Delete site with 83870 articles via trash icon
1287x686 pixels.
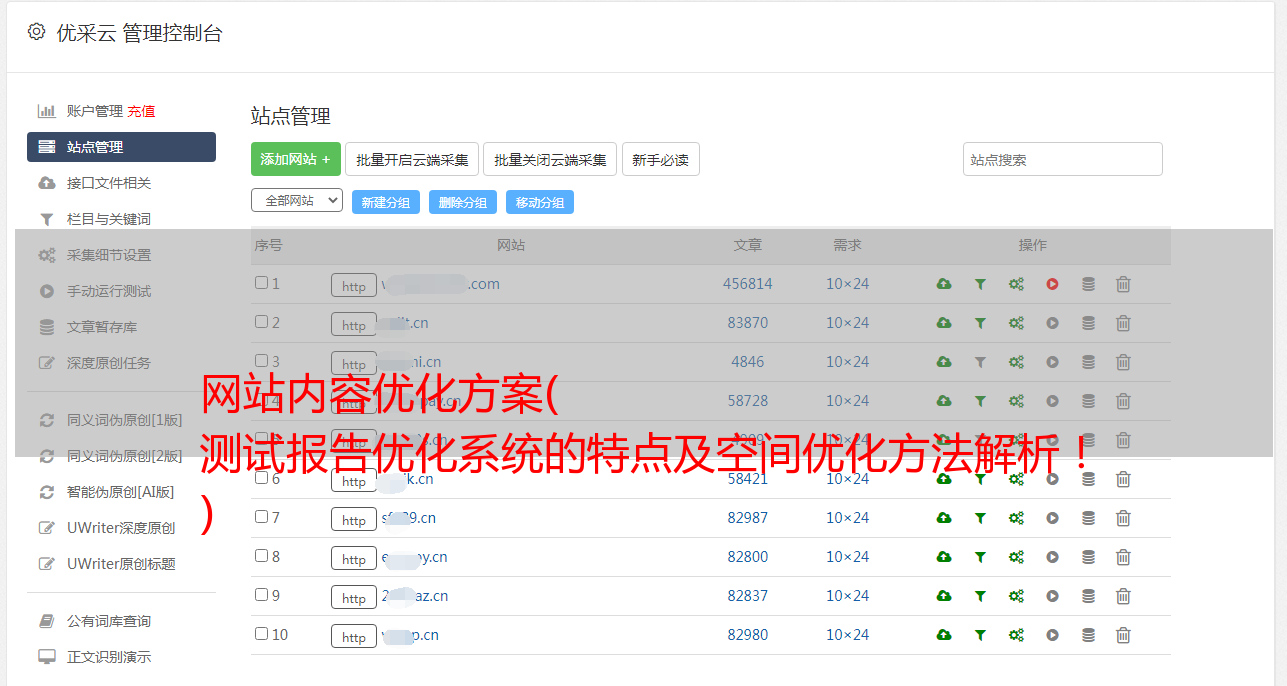pos(1123,323)
